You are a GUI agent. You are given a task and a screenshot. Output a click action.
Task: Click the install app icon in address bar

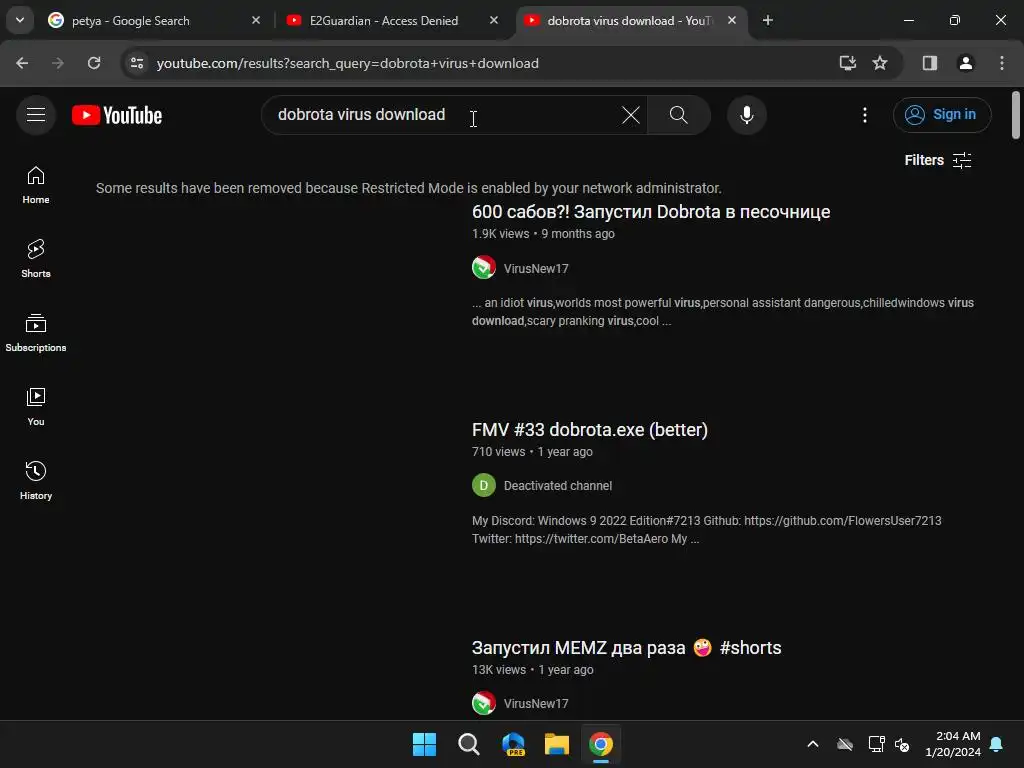coord(848,63)
